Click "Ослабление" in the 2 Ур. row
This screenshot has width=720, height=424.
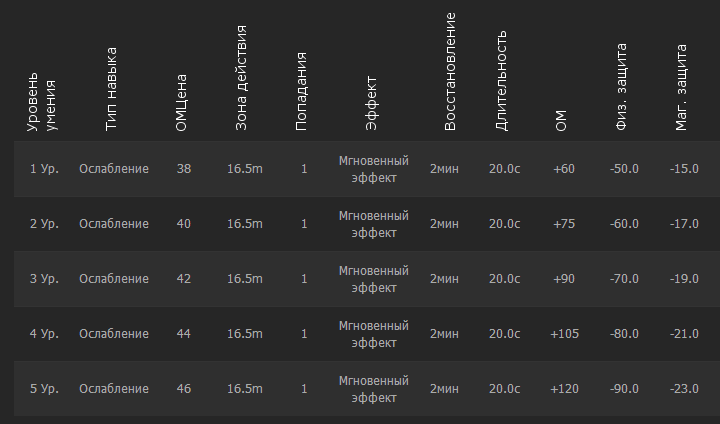[114, 224]
